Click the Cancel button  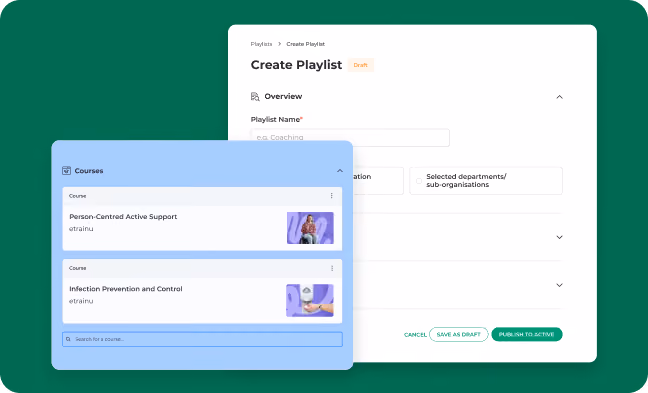point(415,335)
